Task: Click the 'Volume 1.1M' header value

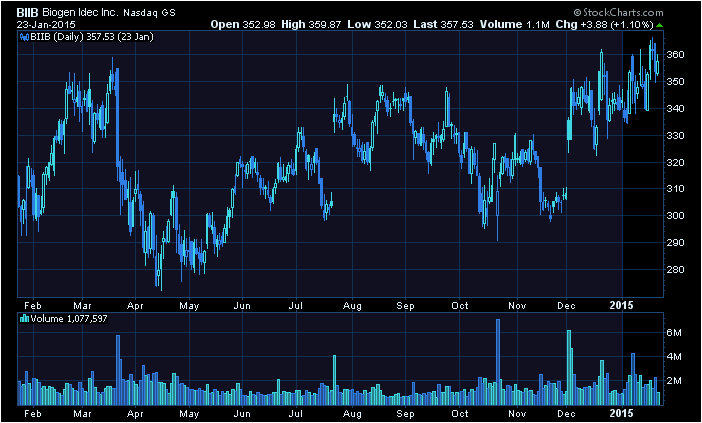Action: [514, 25]
